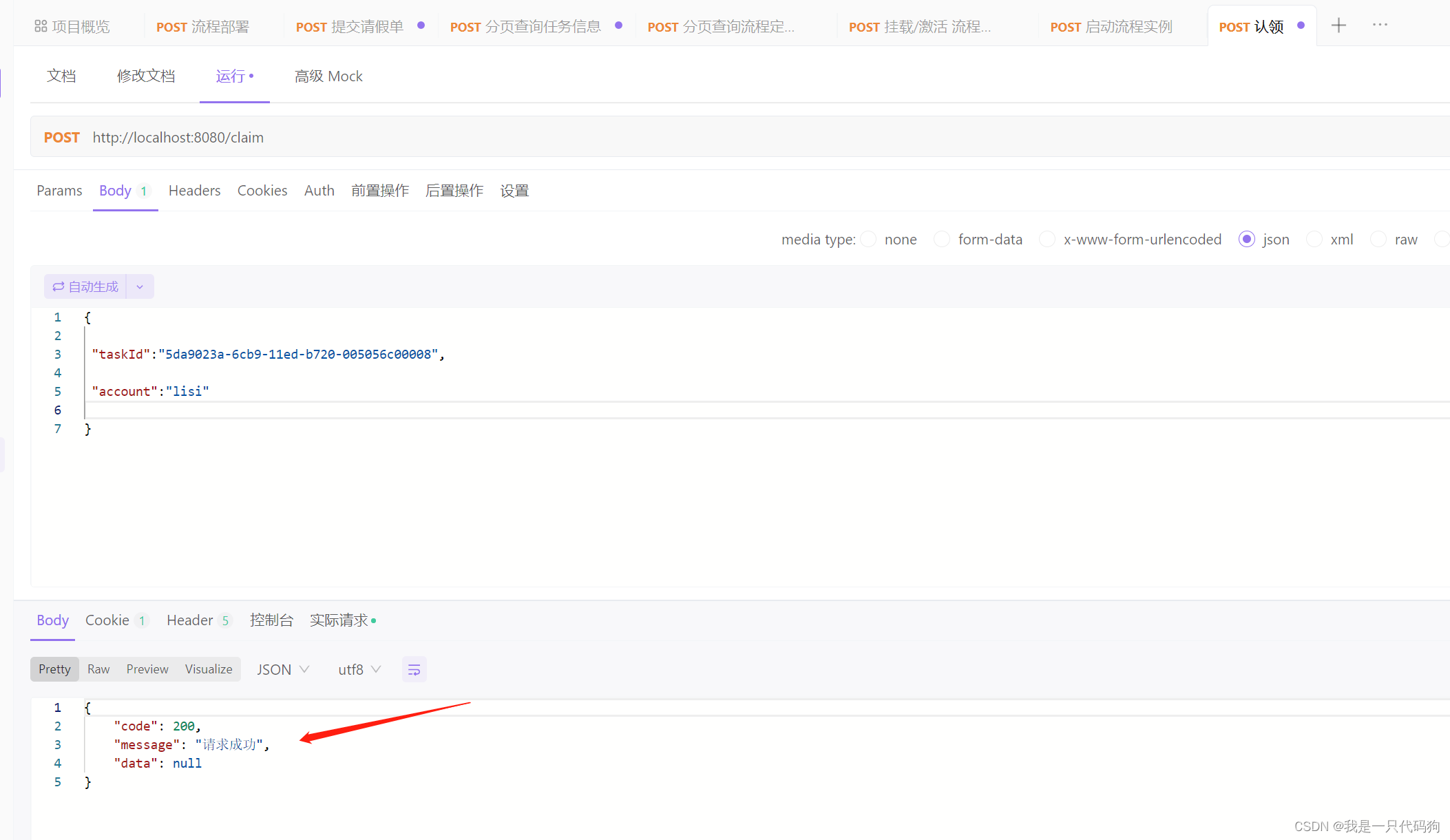This screenshot has height=840, width=1450.
Task: Switch to the 控制台 console tab
Action: tap(272, 620)
